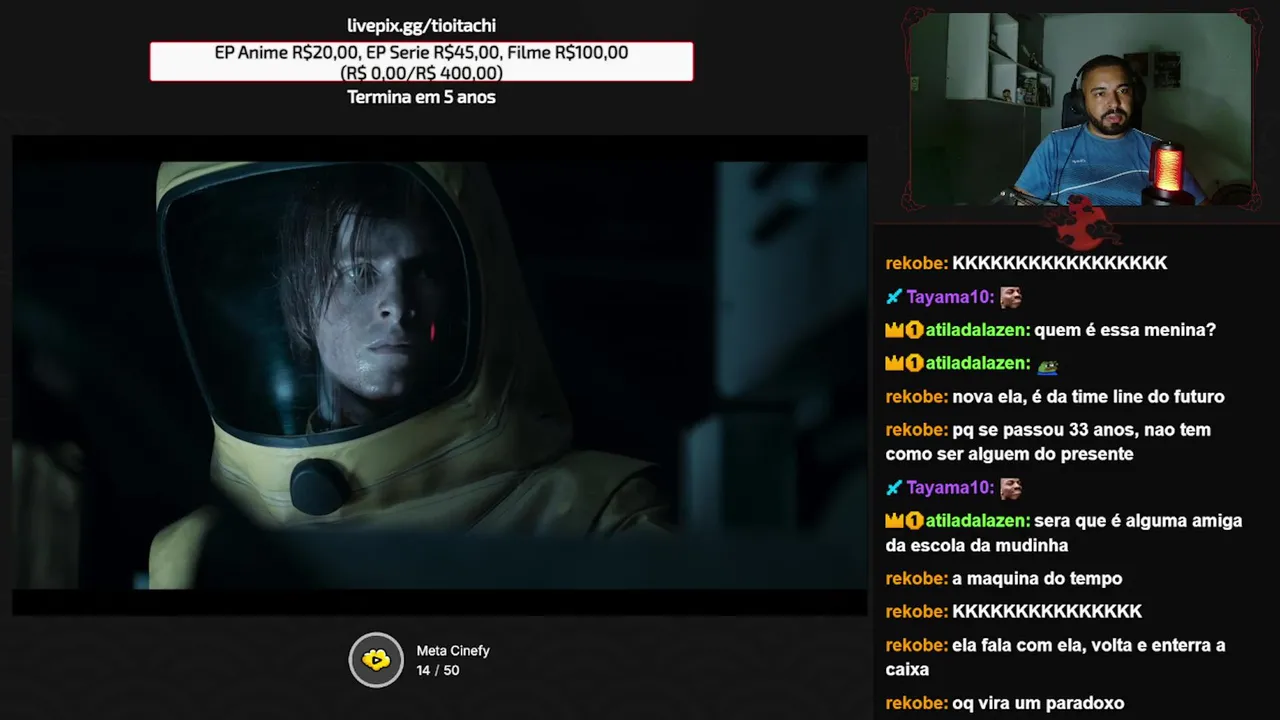The width and height of the screenshot is (1280, 720).
Task: Click the crown badge beside 'quem é essa menina?'
Action: [x=894, y=330]
